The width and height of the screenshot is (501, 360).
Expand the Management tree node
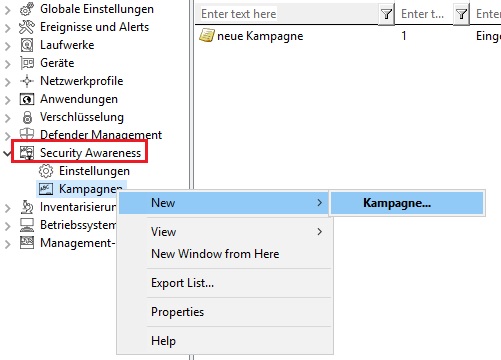click(8, 244)
